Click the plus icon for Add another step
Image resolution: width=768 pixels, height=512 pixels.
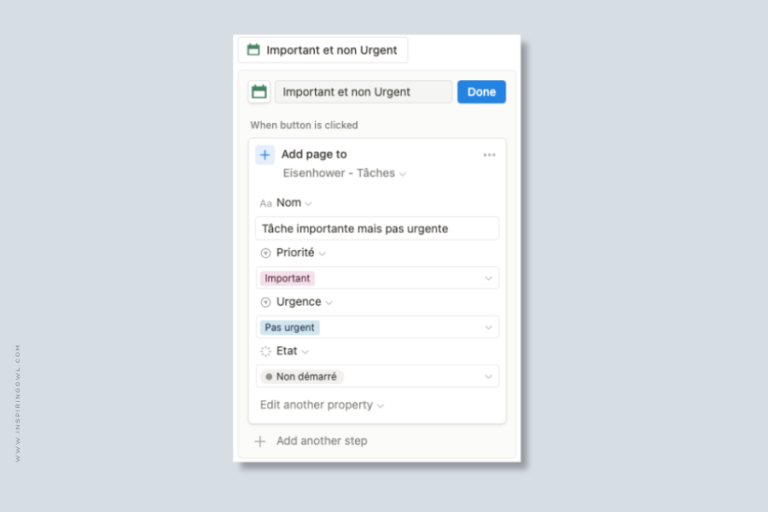tap(260, 441)
